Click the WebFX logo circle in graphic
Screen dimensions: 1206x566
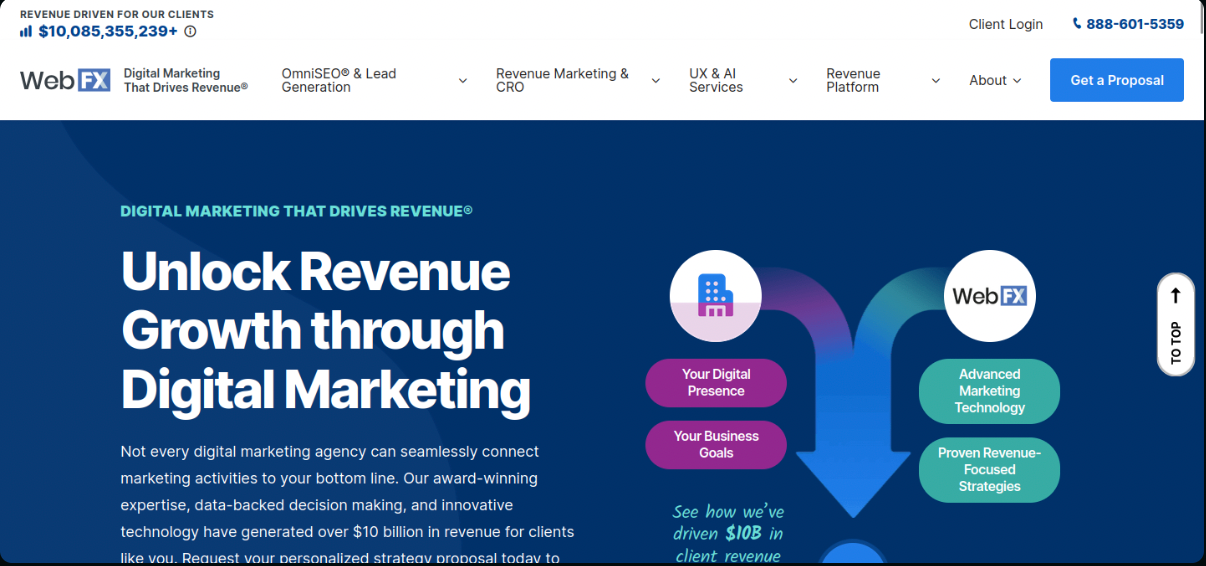point(989,295)
